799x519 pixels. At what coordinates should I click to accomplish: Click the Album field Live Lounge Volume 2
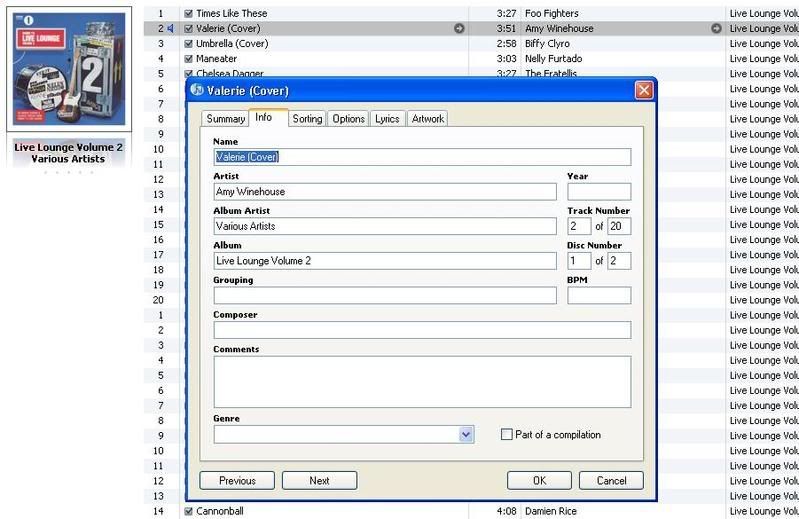(385, 261)
